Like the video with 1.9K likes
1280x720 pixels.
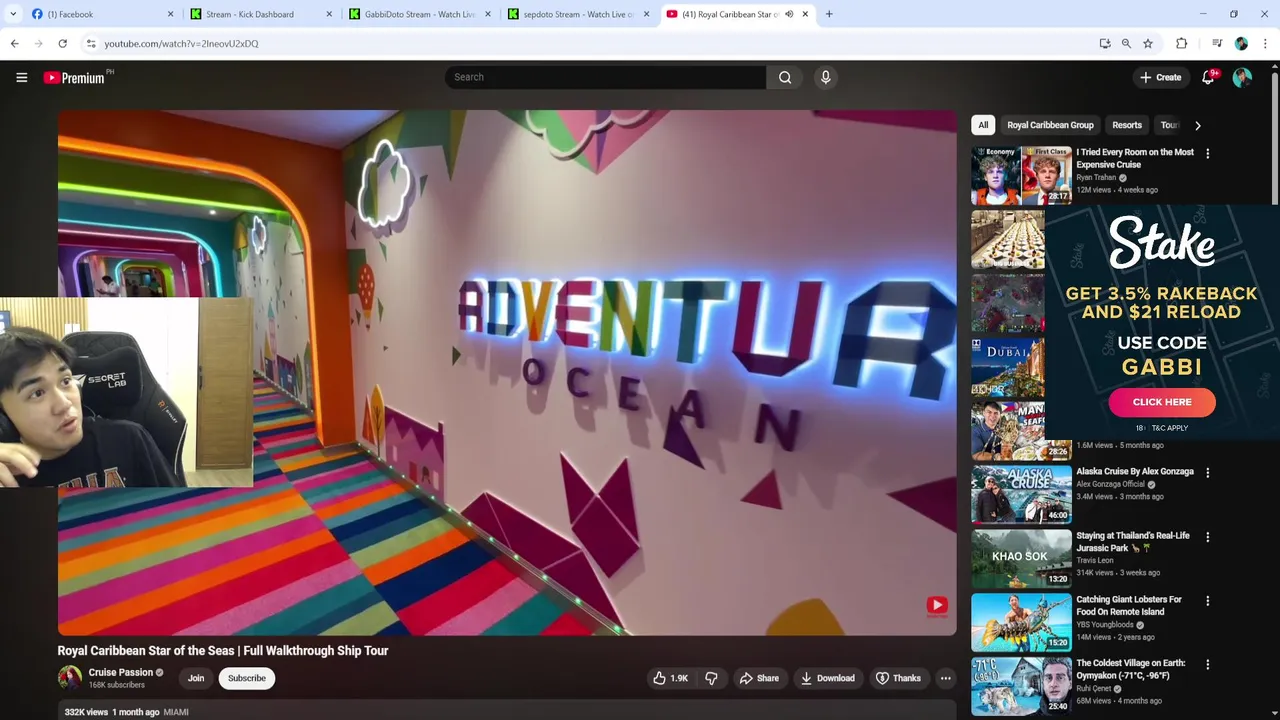[x=670, y=678]
